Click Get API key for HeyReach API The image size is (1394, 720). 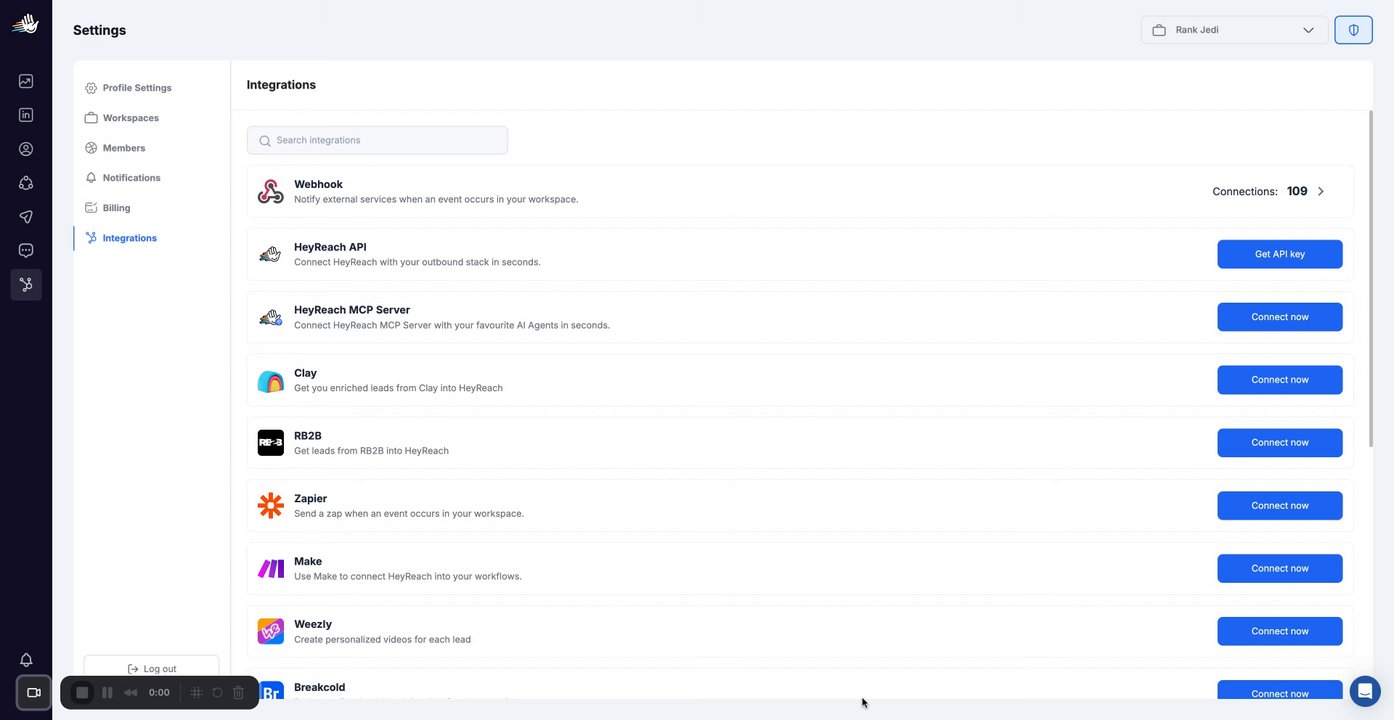pos(1280,254)
